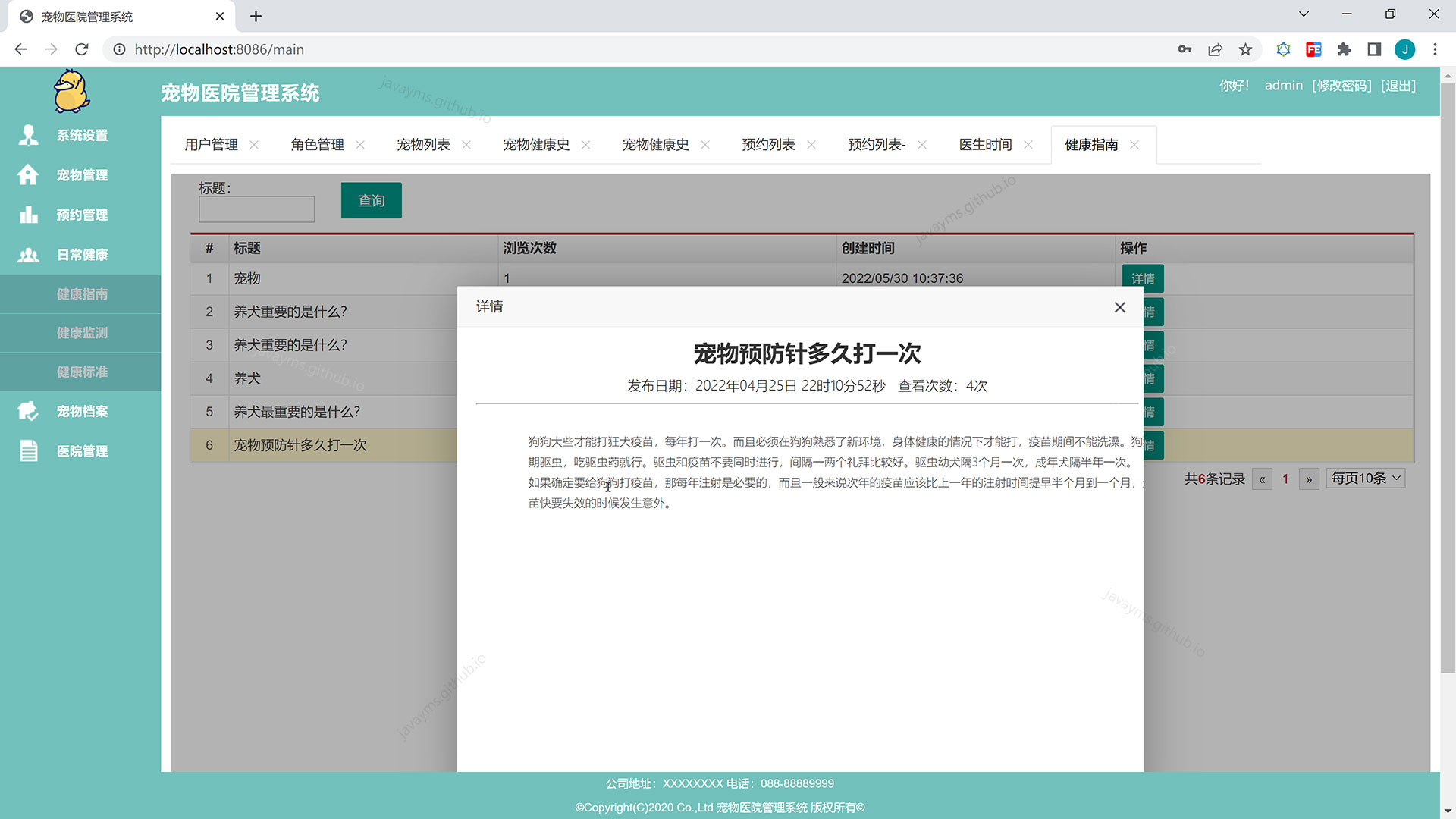Click the 预约管理 chart icon
This screenshot has height=819, width=1456.
28,215
